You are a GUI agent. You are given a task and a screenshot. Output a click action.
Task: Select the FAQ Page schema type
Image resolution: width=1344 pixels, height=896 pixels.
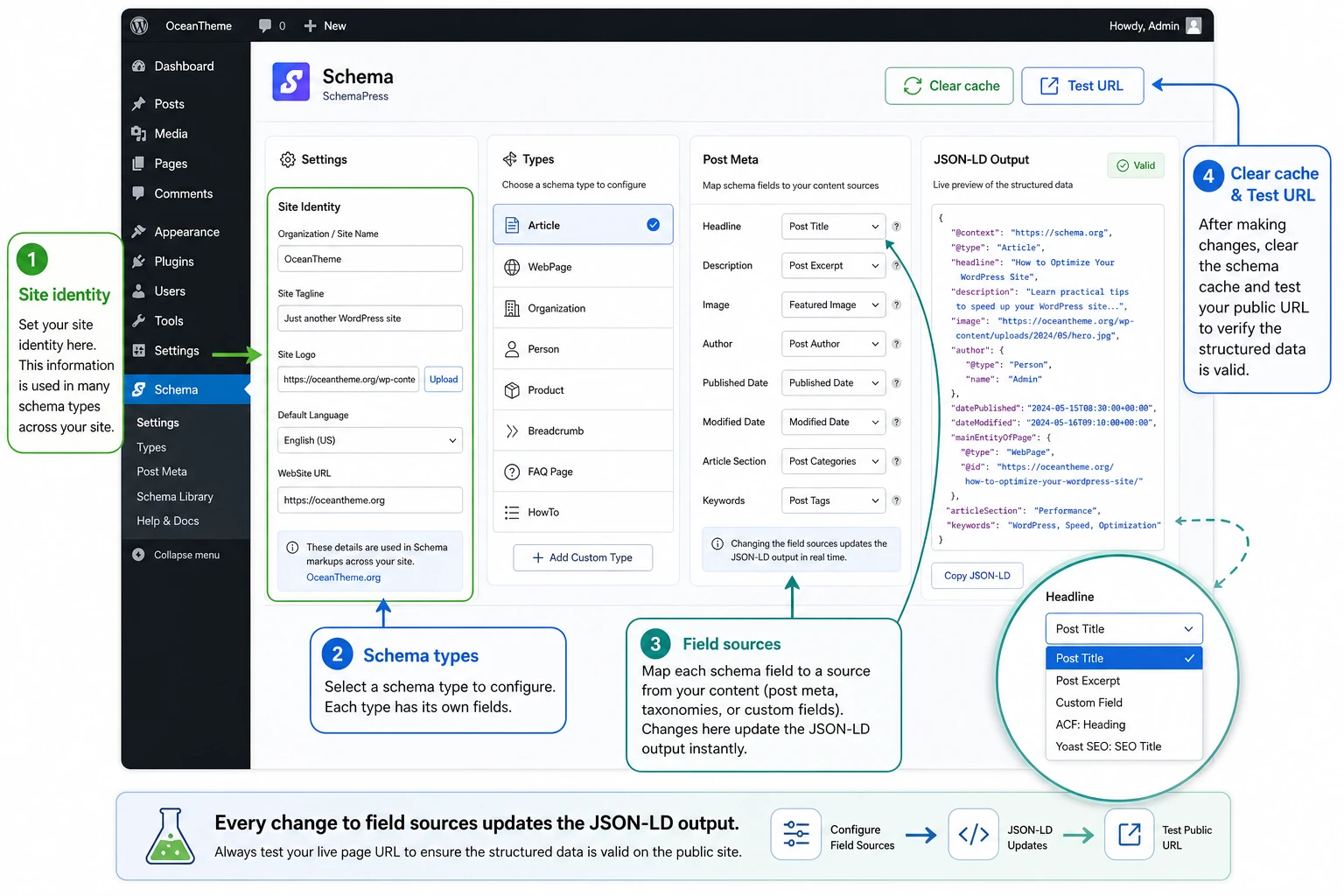[x=583, y=472]
